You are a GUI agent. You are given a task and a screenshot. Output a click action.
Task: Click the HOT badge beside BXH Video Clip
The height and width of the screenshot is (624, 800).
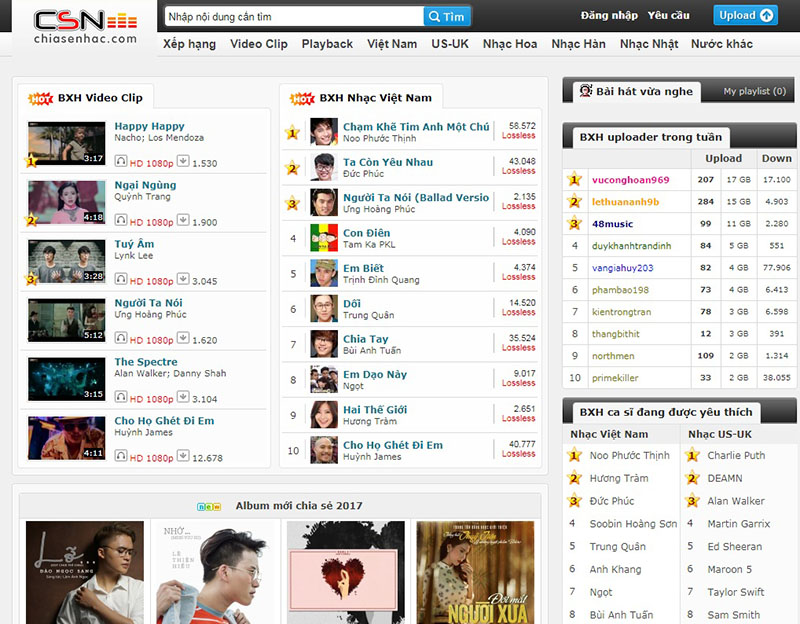click(40, 98)
